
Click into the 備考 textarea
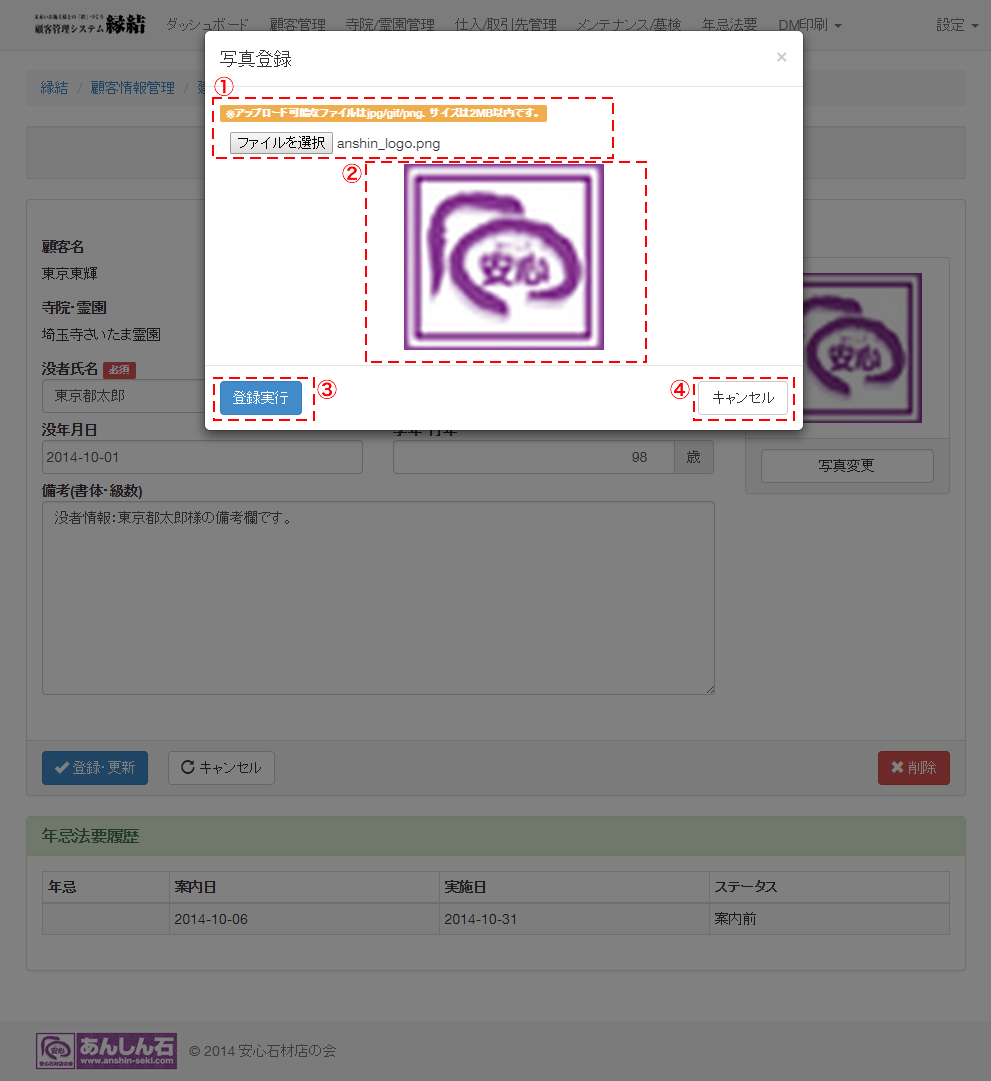point(378,598)
